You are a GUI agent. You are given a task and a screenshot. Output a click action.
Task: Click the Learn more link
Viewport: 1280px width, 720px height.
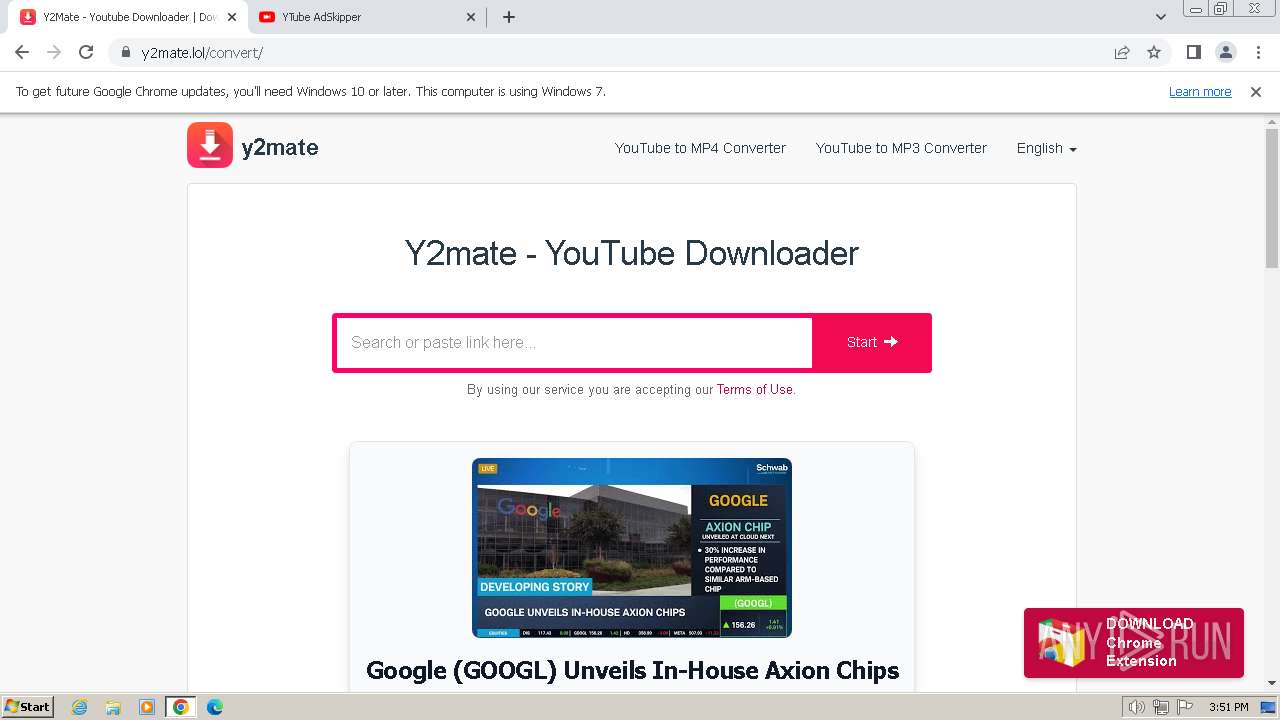coord(1200,91)
